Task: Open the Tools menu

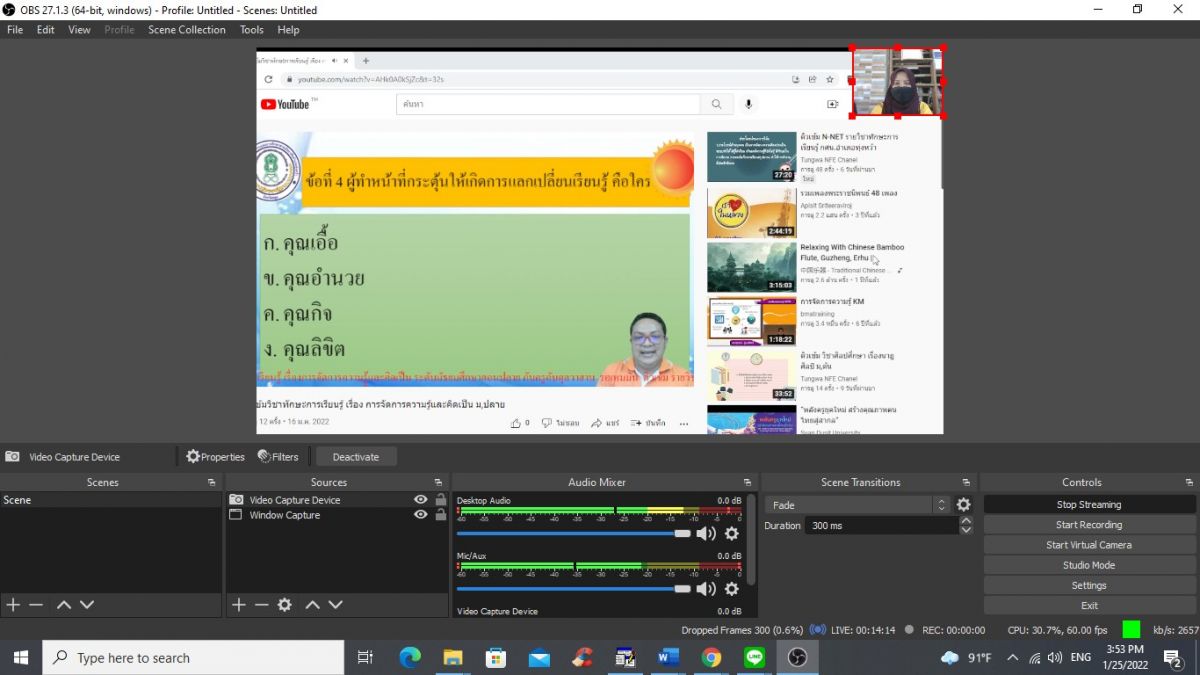Action: point(252,30)
